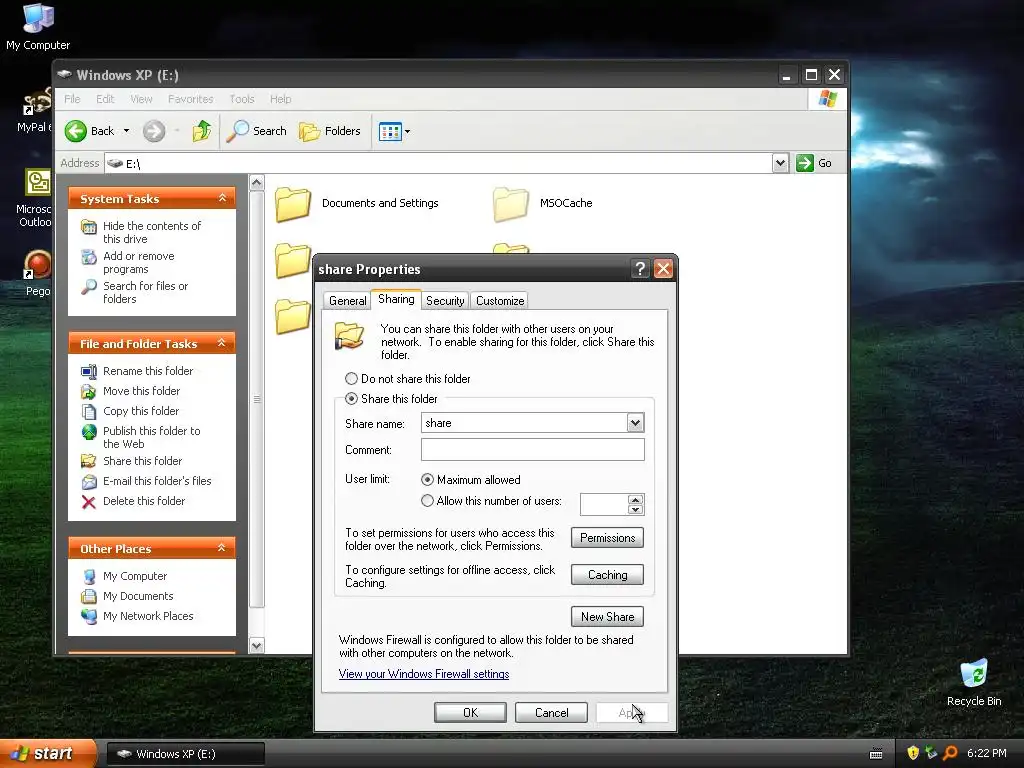Open the Share name dropdown
This screenshot has width=1024, height=768.
click(x=635, y=423)
